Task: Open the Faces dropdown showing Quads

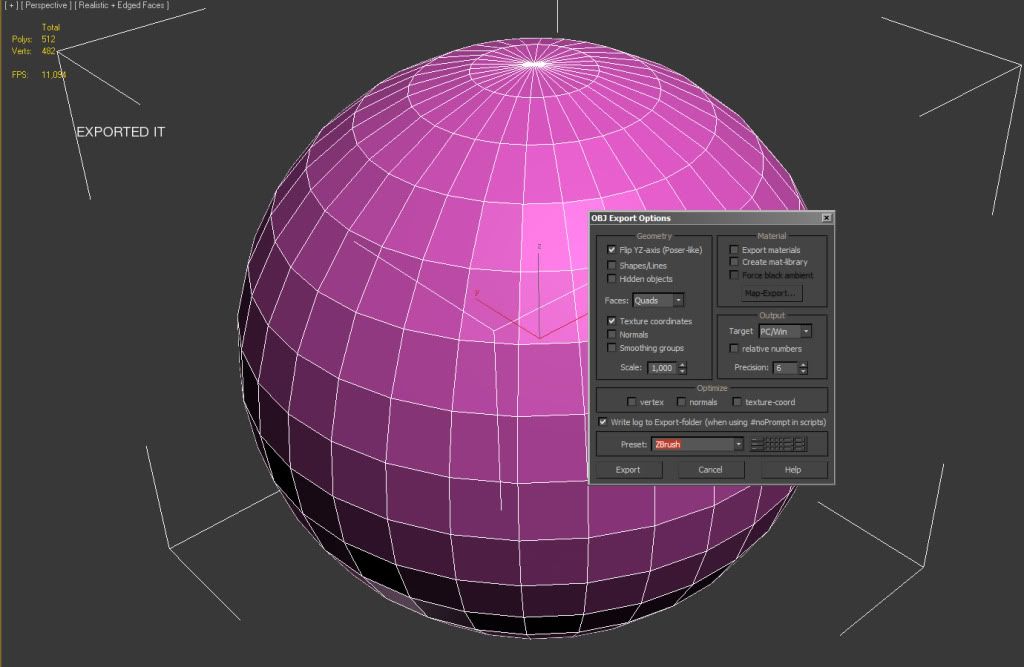Action: [678, 298]
